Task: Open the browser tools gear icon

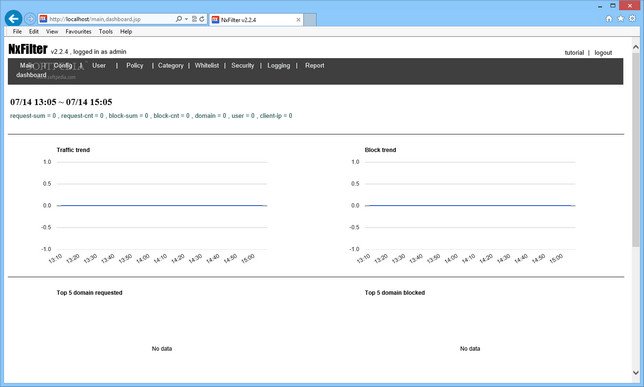Action: pos(632,18)
